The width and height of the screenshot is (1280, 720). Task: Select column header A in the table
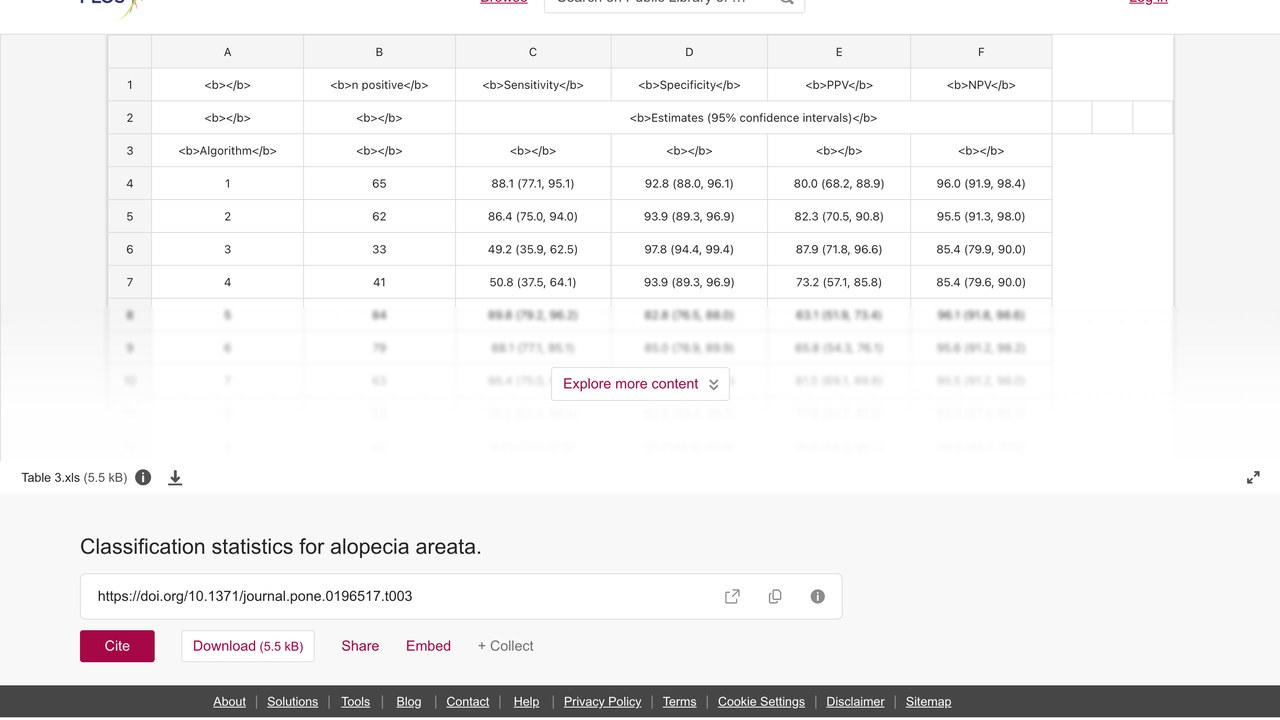(228, 52)
